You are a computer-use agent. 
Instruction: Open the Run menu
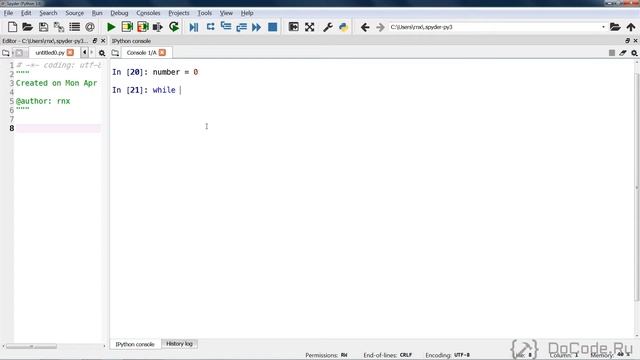(x=97, y=13)
